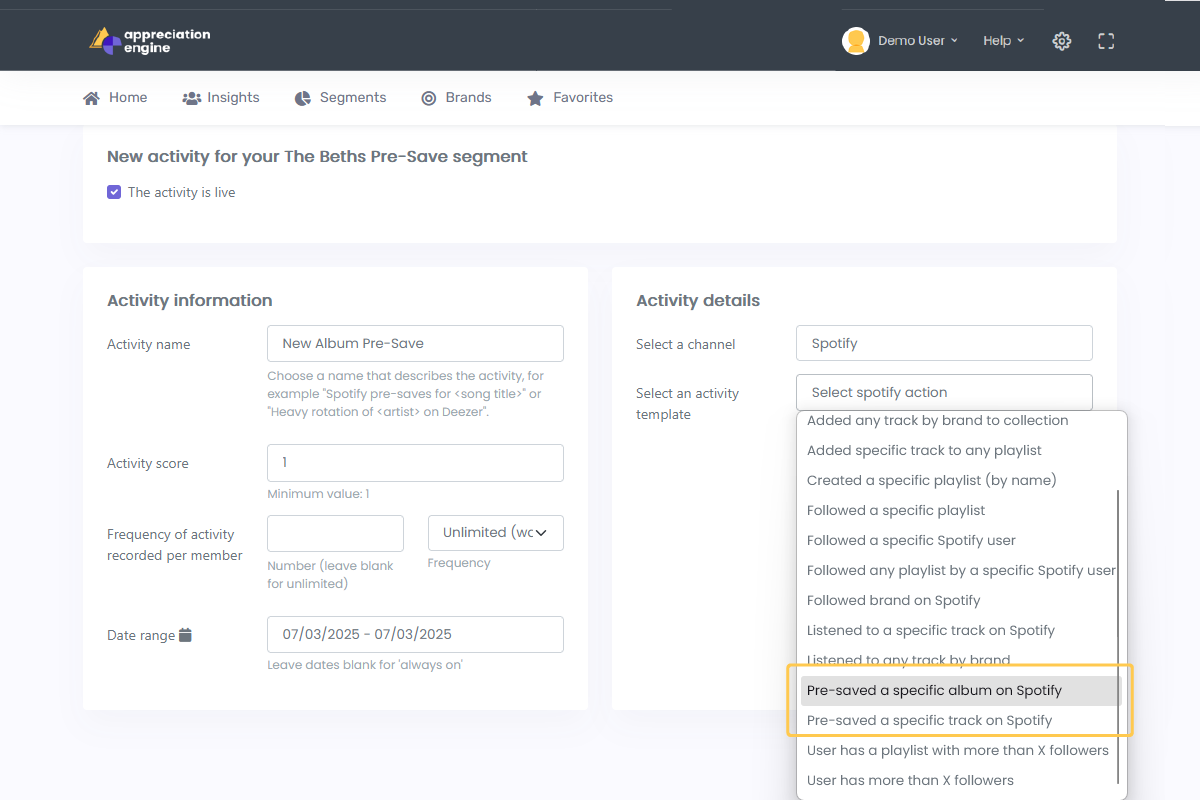Screen dimensions: 1200x800
Task: Open the Insights menu item
Action: (221, 98)
